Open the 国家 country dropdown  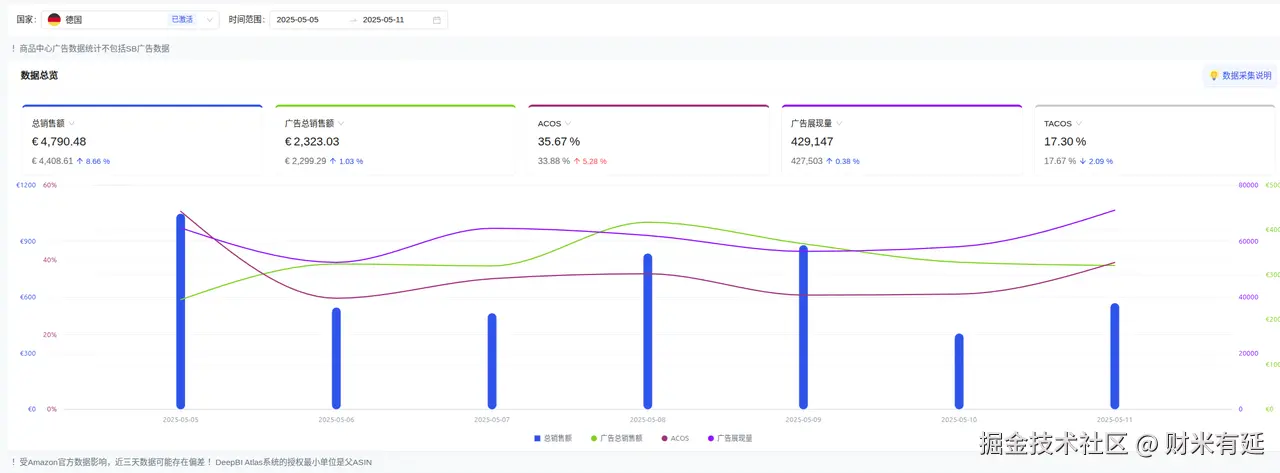coord(131,20)
